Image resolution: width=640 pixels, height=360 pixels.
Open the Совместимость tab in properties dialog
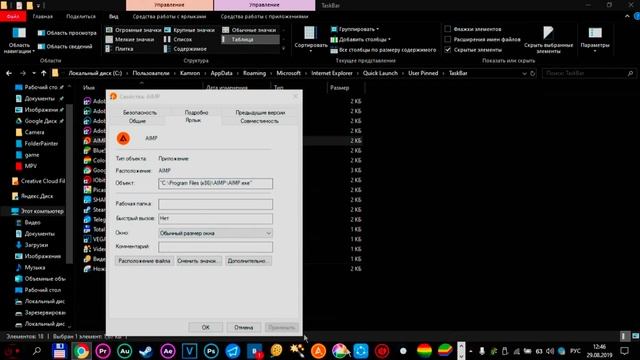click(259, 121)
